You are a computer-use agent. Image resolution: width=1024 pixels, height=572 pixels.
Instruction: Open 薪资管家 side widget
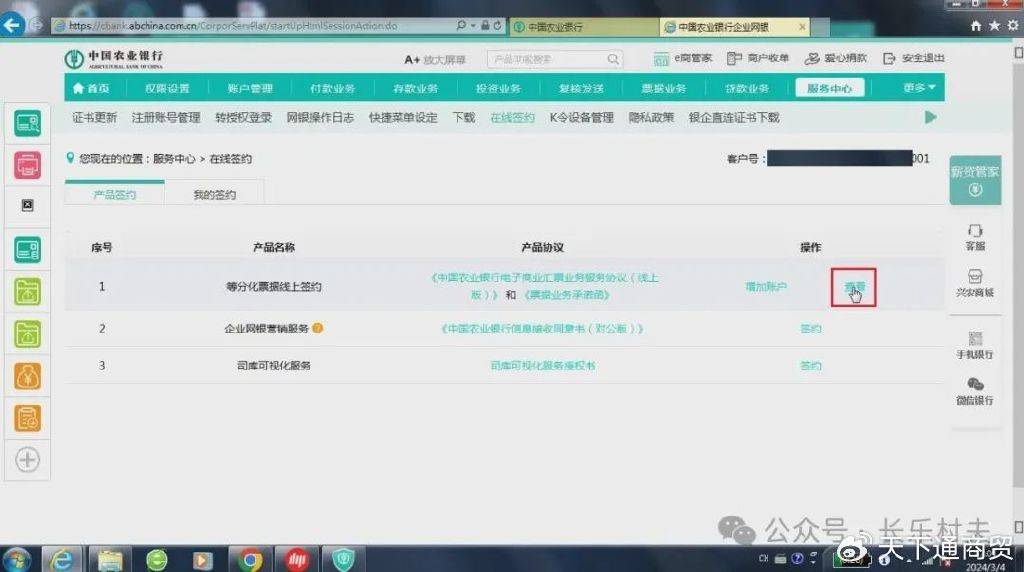[975, 180]
